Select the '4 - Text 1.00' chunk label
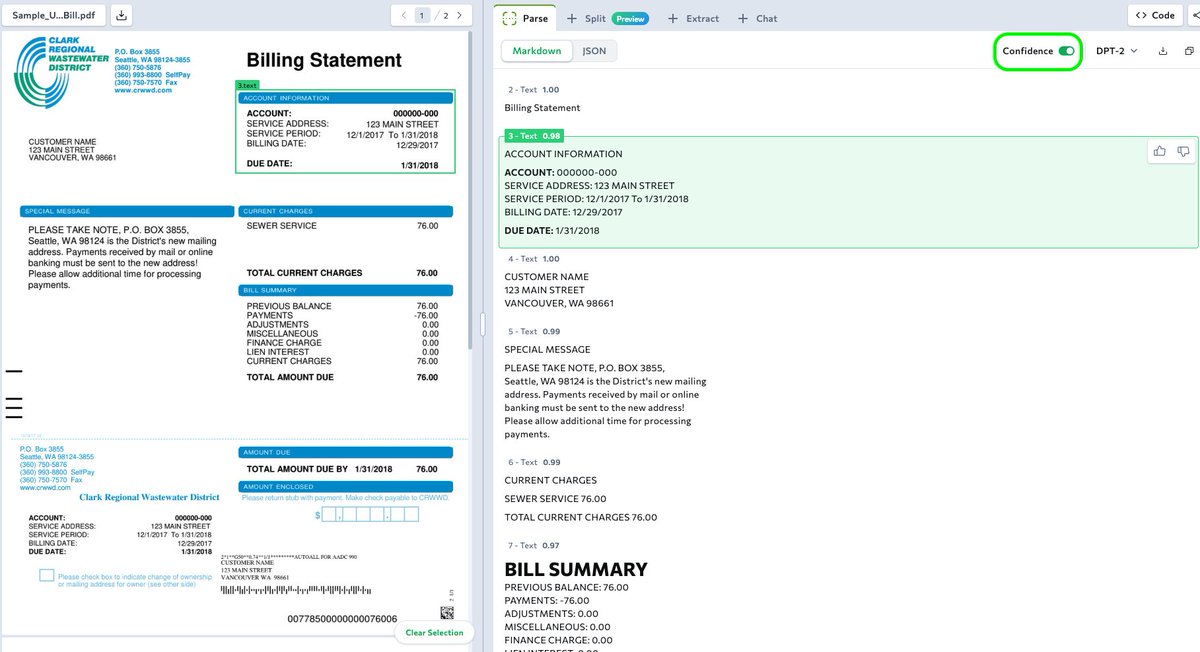Viewport: 1200px width, 652px height. [x=534, y=259]
